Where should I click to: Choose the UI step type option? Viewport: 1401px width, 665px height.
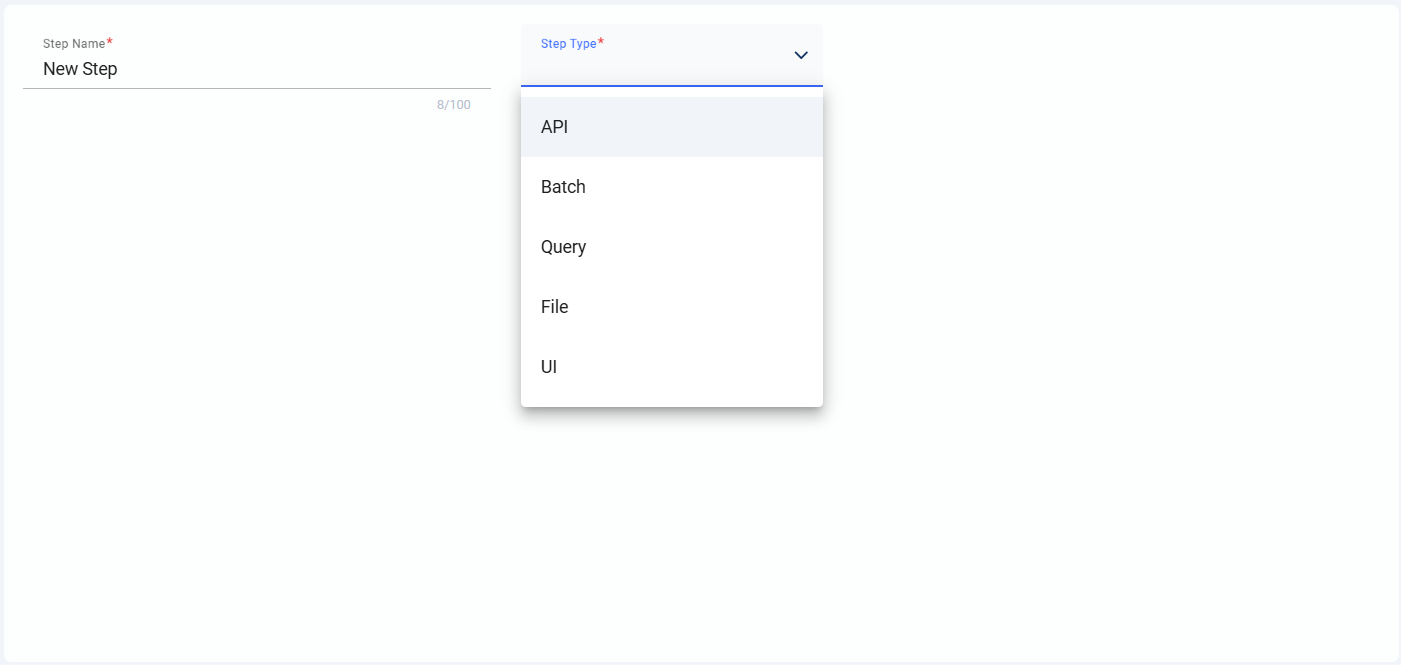tap(549, 367)
